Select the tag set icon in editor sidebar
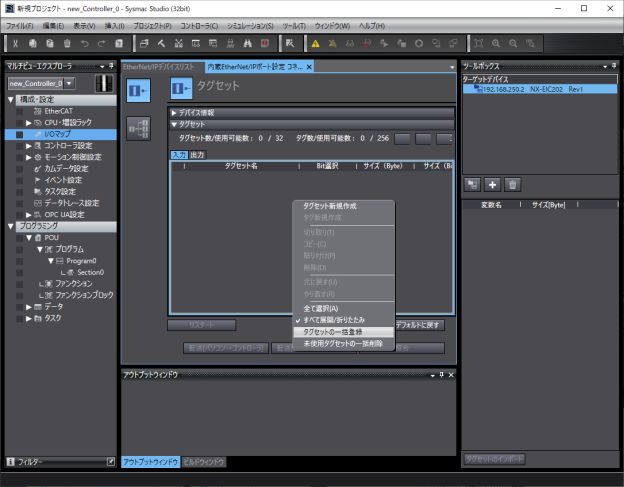Image resolution: width=624 pixels, height=487 pixels. [x=138, y=90]
